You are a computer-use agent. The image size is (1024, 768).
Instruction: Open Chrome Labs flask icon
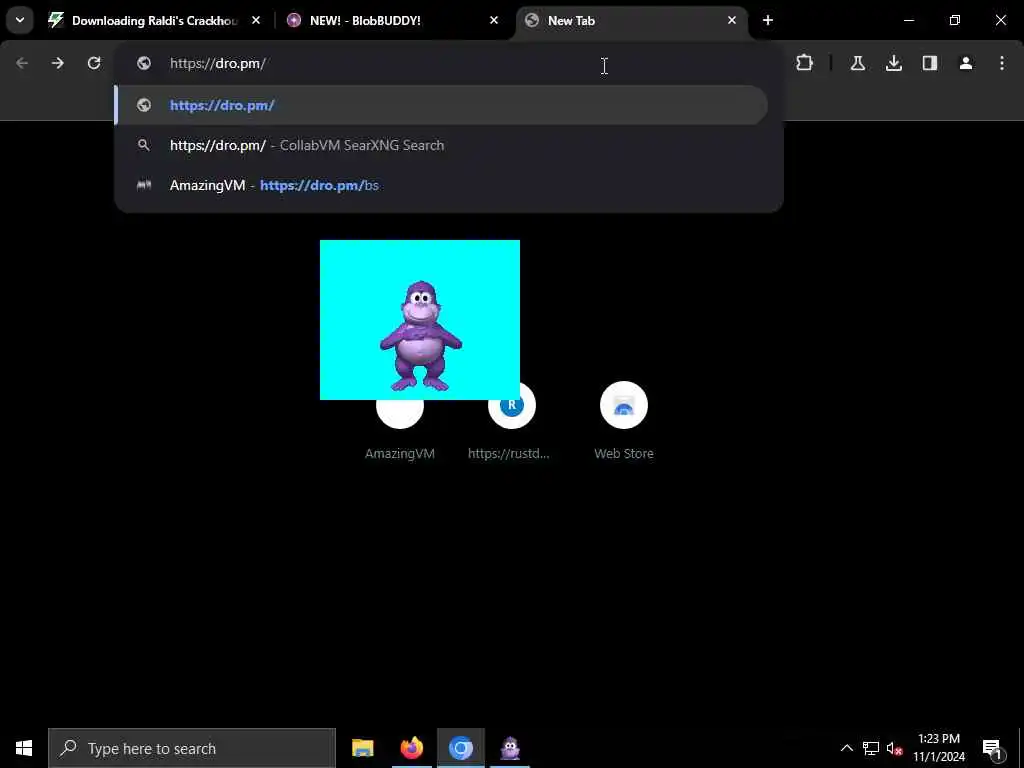pyautogui.click(x=857, y=63)
